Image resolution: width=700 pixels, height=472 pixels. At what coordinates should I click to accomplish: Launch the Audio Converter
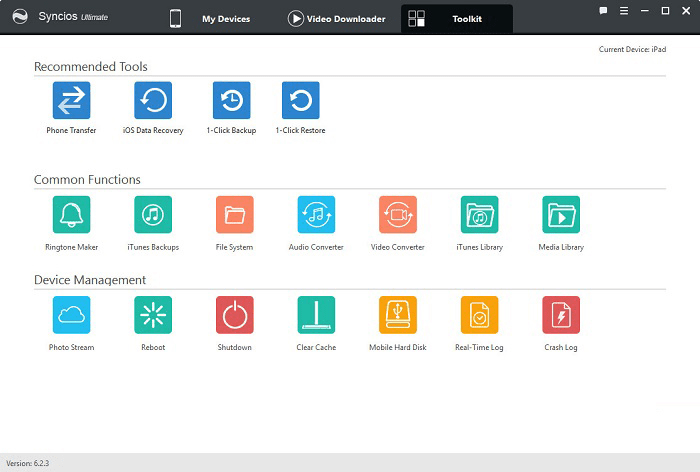click(316, 214)
